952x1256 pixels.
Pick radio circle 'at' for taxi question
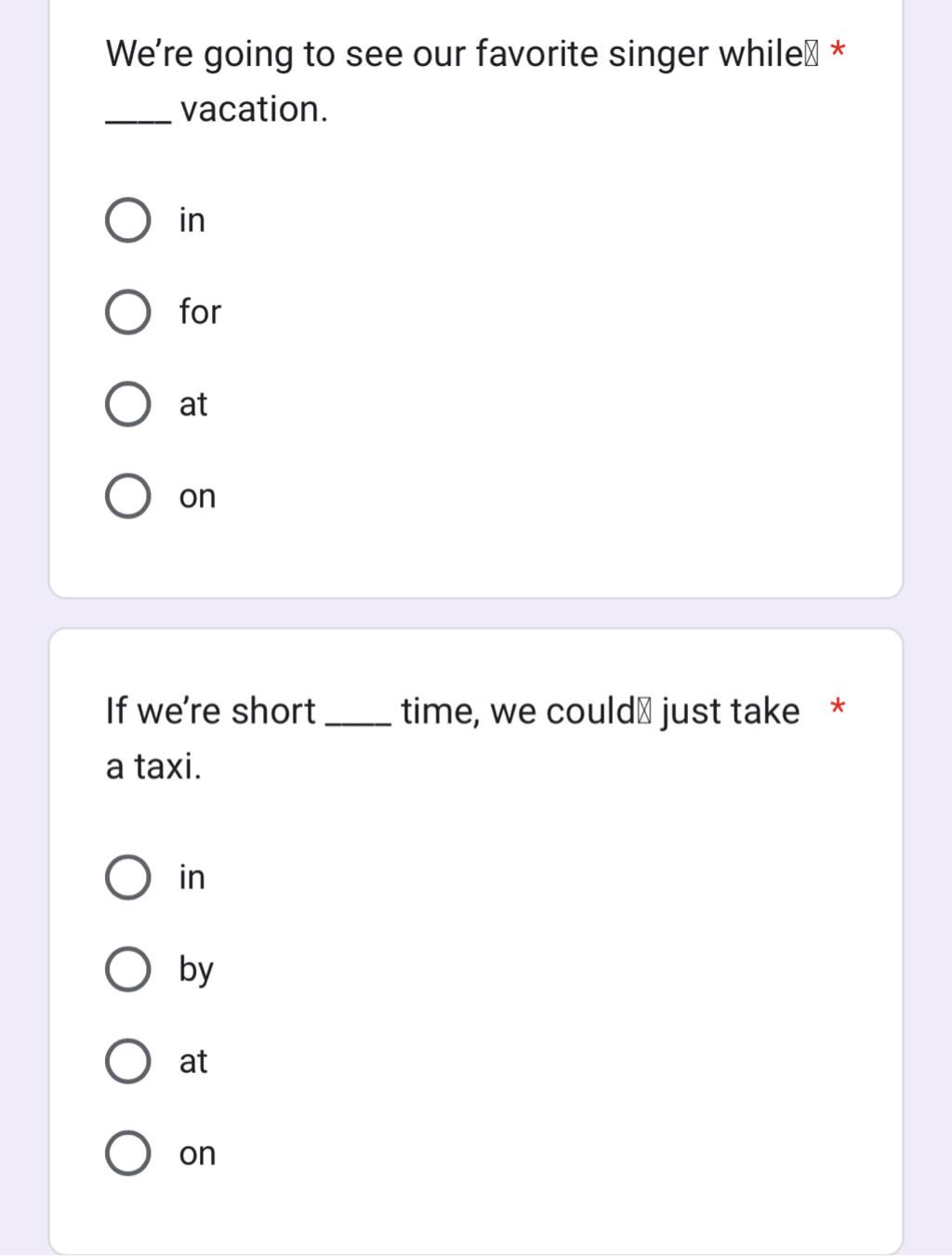(x=128, y=1062)
